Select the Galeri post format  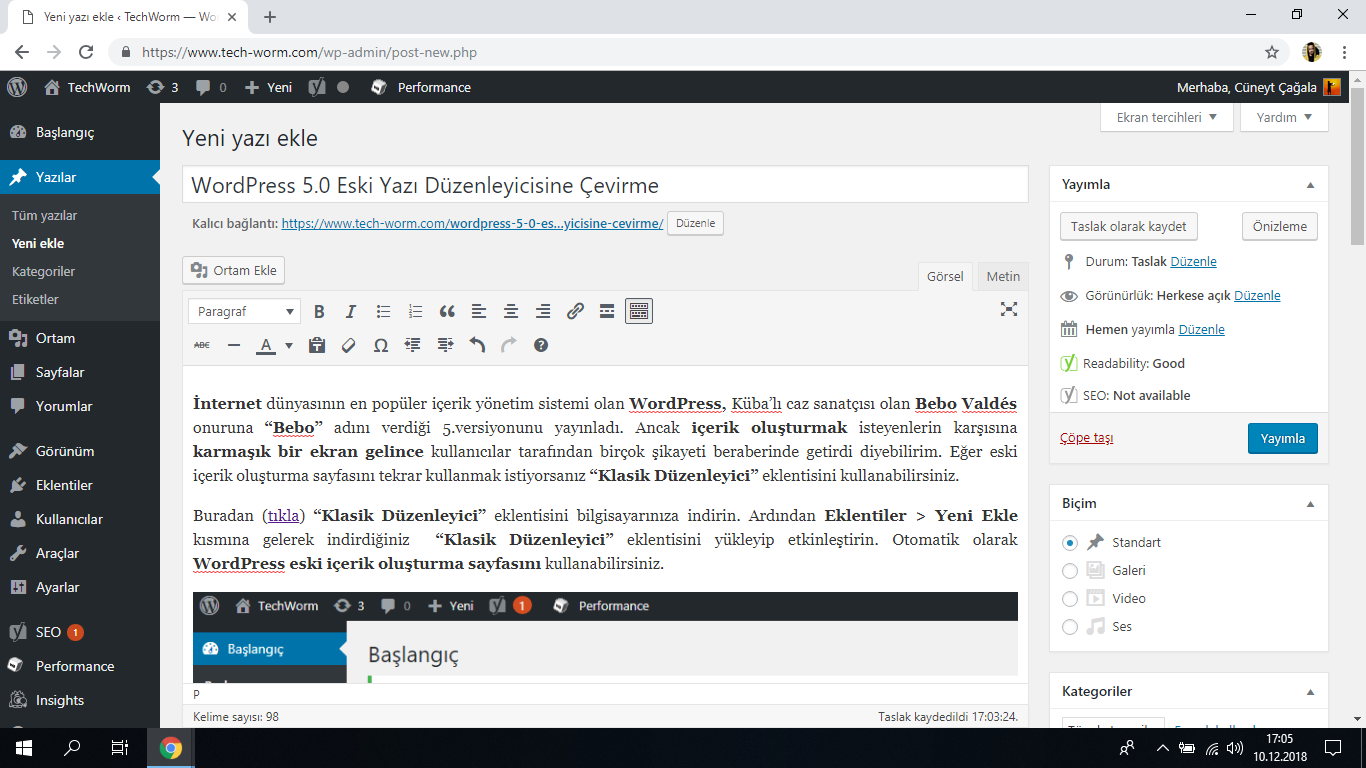[1070, 570]
